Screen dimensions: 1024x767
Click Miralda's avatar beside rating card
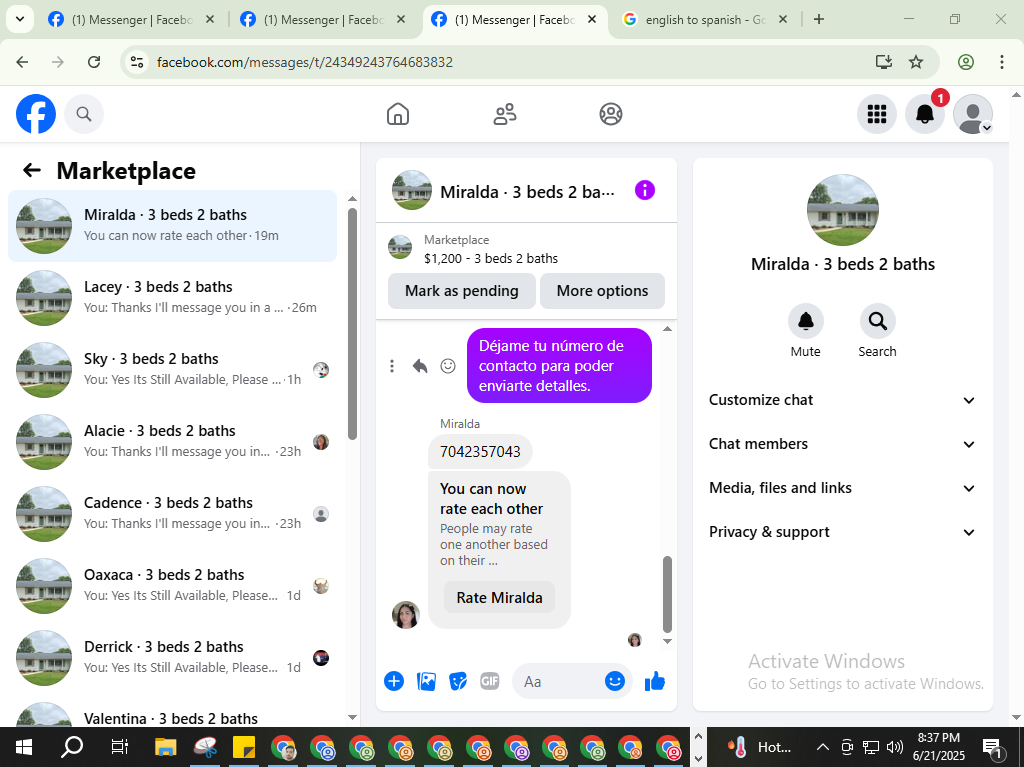tap(406, 615)
